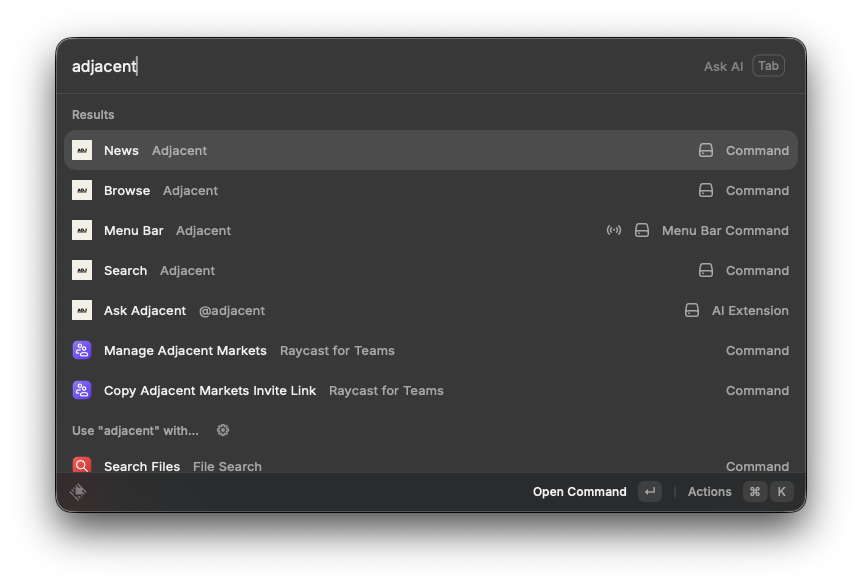Select the News Adjacent command
The image size is (862, 586).
tap(431, 150)
